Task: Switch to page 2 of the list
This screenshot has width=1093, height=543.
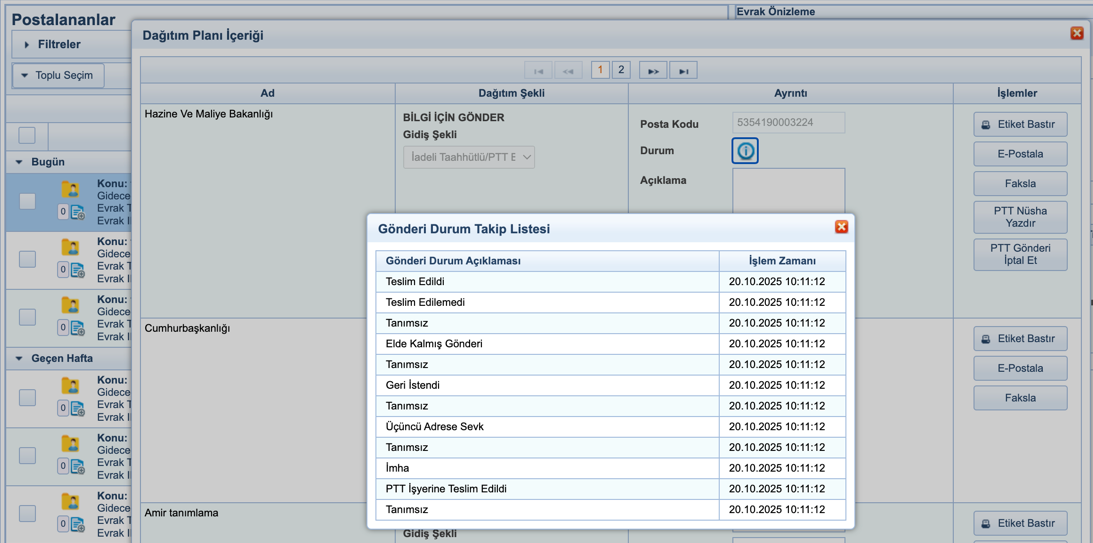Action: [x=621, y=70]
